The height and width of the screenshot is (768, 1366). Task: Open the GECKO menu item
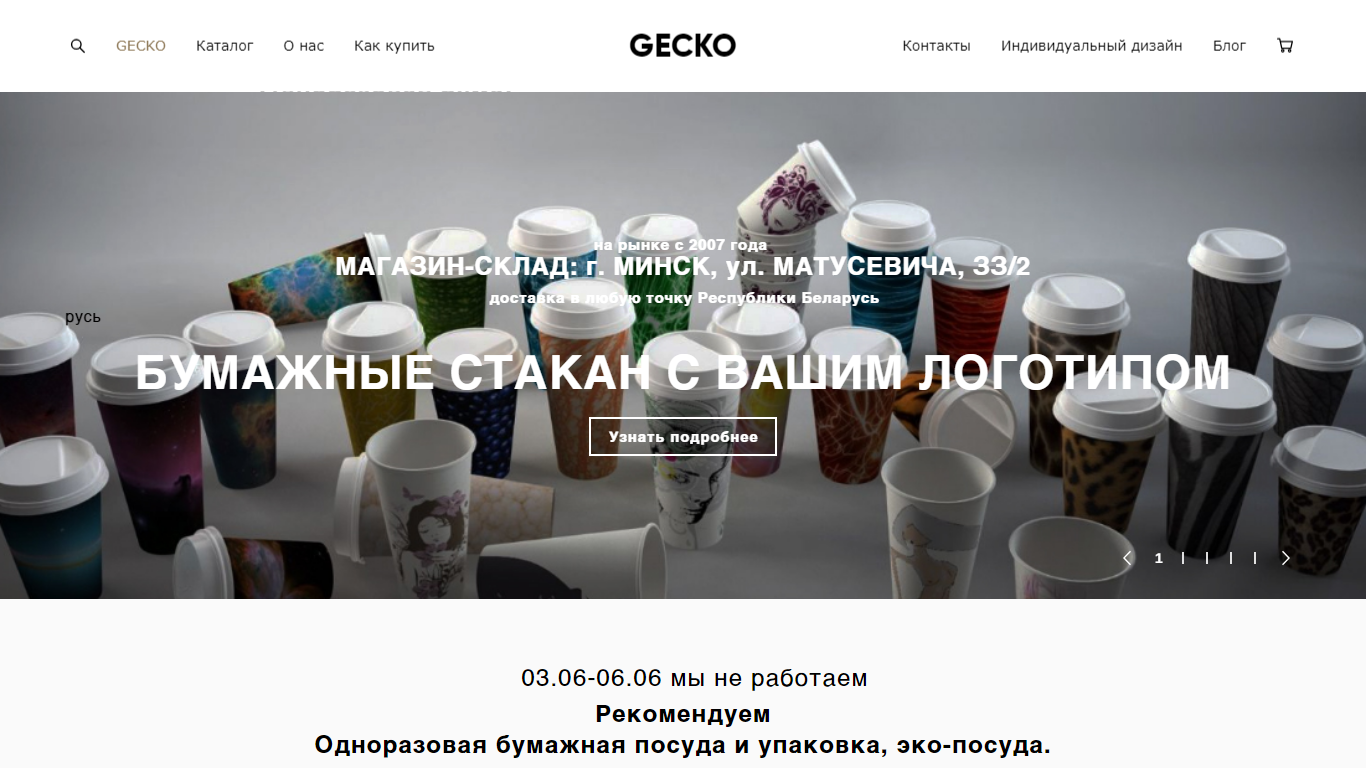tap(141, 46)
